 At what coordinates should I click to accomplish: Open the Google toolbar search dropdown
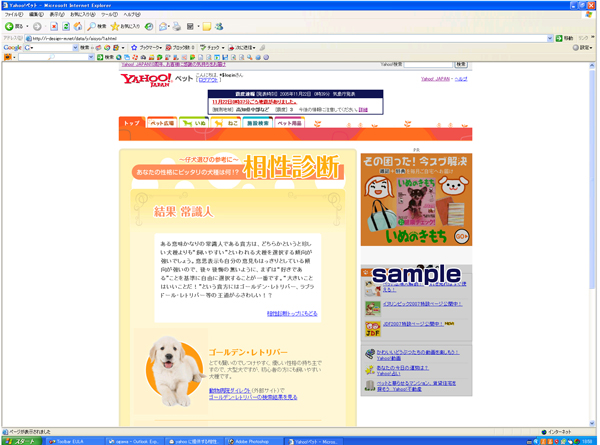coord(75,47)
